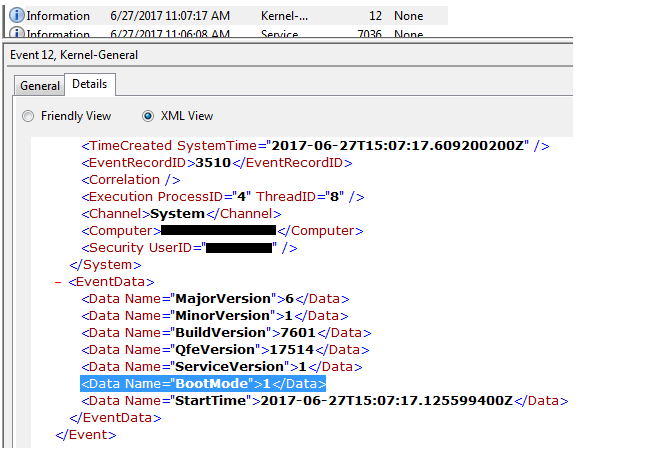Screen dimensions: 647x459
Task: Click the Event 12, Kernel-General header
Action: coord(74,55)
